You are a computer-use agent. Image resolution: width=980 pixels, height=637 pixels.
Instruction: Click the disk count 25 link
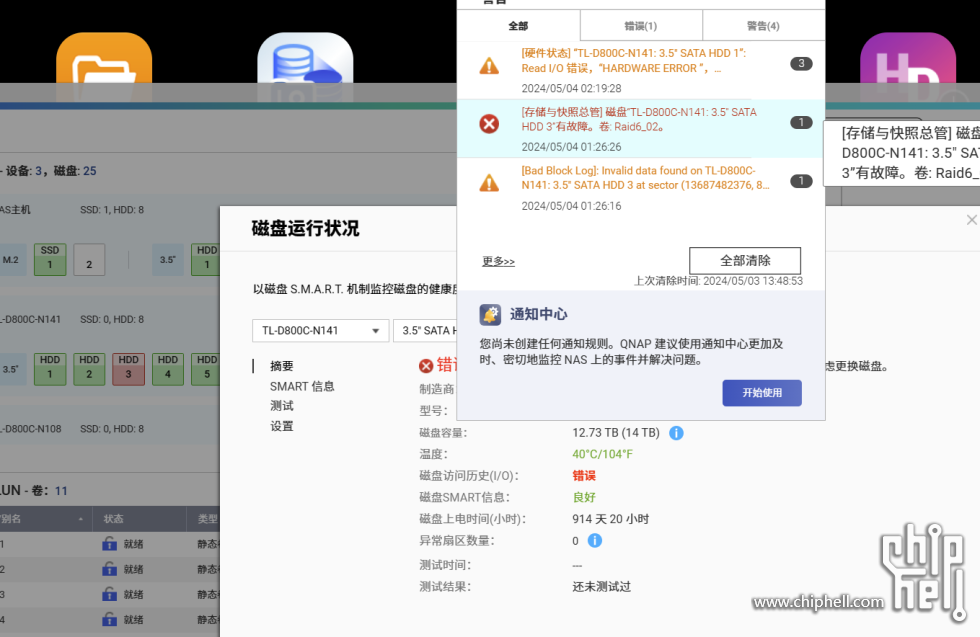coord(89,171)
